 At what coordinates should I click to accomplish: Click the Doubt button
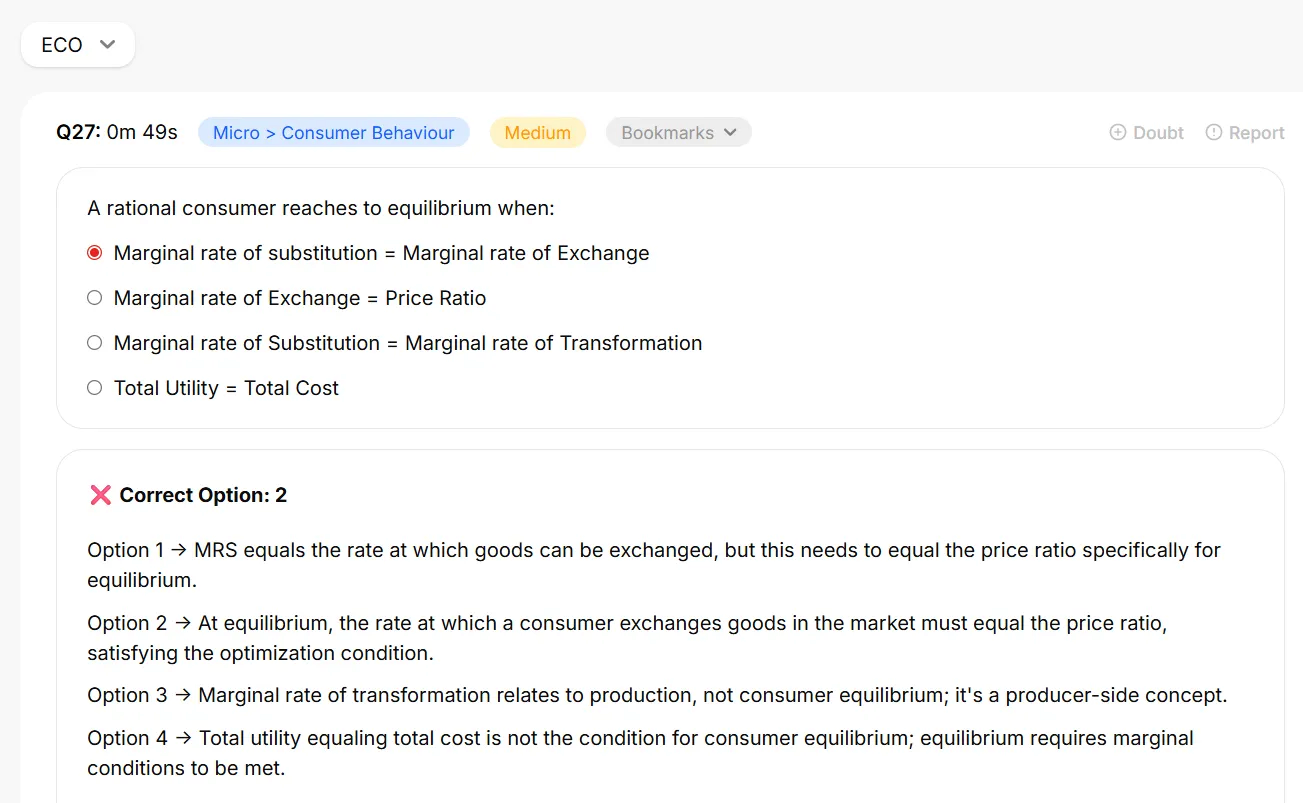[1147, 132]
